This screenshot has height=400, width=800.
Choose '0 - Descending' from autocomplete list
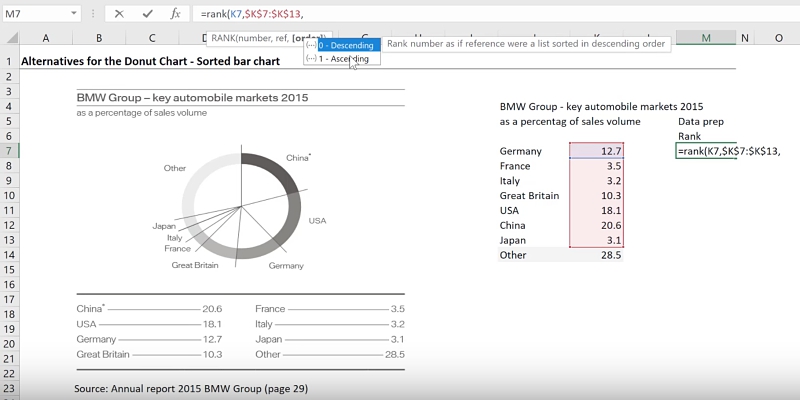click(x=346, y=45)
